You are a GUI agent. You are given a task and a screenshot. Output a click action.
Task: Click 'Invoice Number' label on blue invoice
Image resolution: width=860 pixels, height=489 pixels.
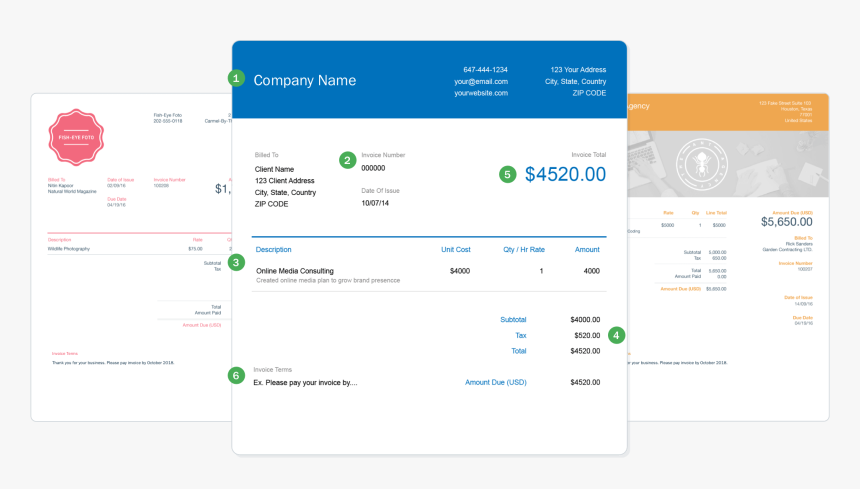pos(383,155)
